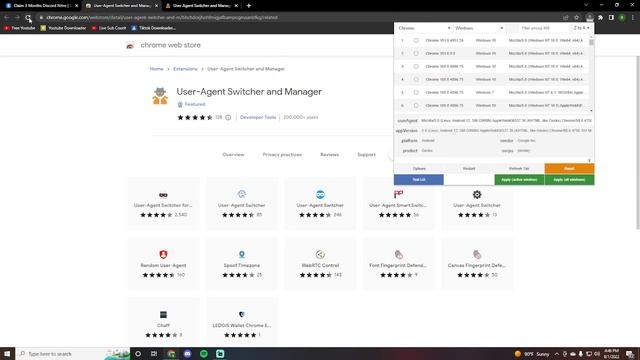Click the Refresh Tab button
The height and width of the screenshot is (360, 640).
point(519,169)
